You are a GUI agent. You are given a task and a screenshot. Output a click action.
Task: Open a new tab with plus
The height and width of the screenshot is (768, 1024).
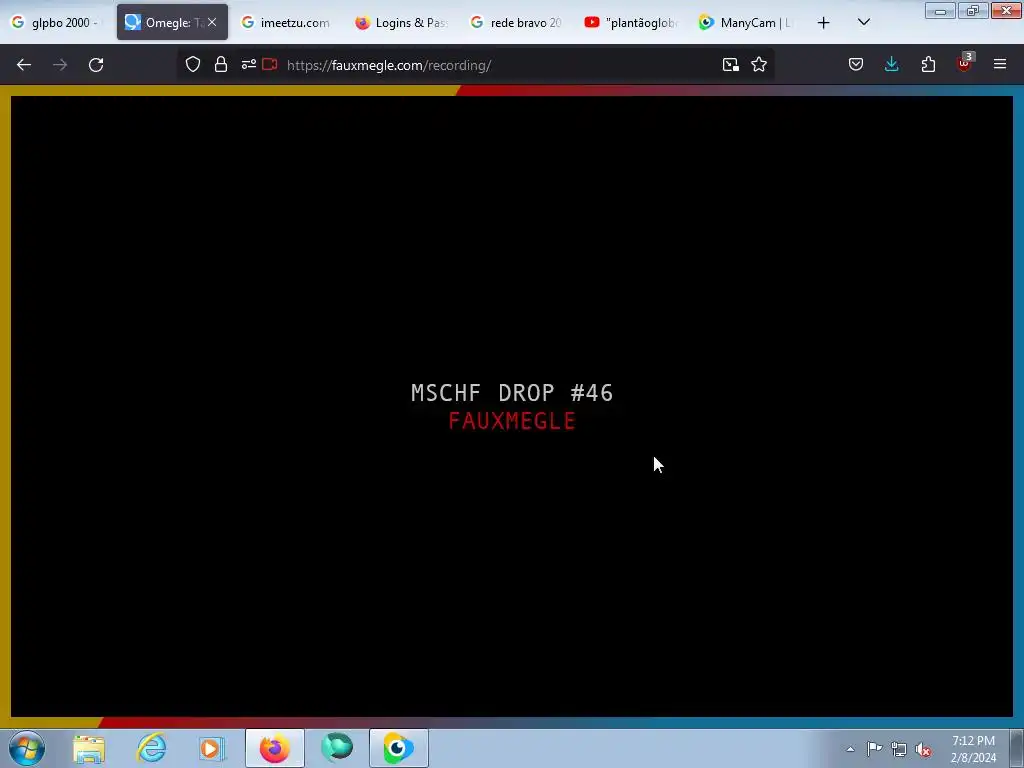tap(824, 22)
